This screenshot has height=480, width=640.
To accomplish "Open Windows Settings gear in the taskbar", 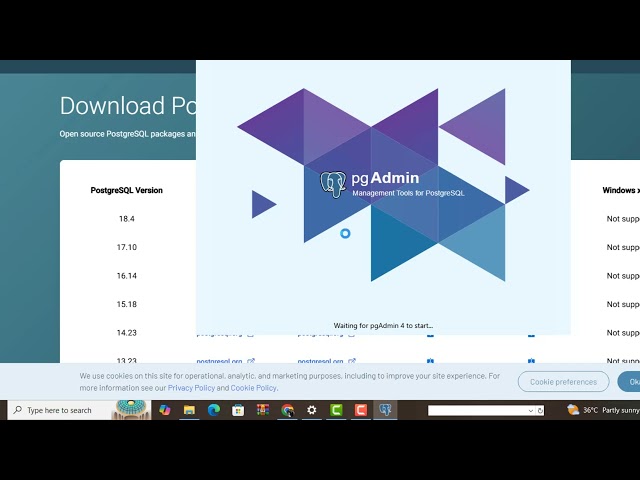I will pyautogui.click(x=311, y=410).
